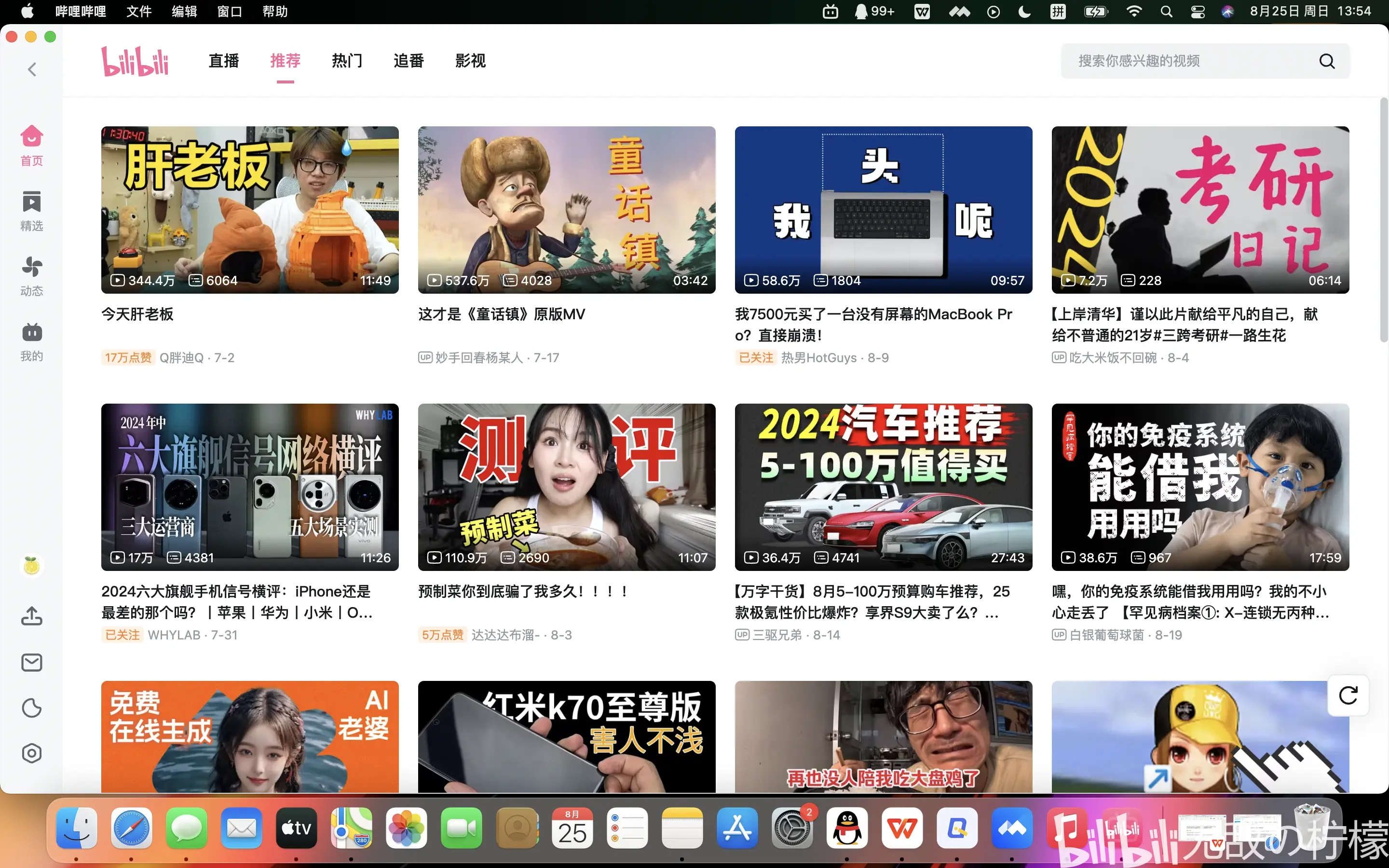Click the title 这才是《童话镇》原版MV
Image resolution: width=1389 pixels, height=868 pixels.
(x=502, y=314)
